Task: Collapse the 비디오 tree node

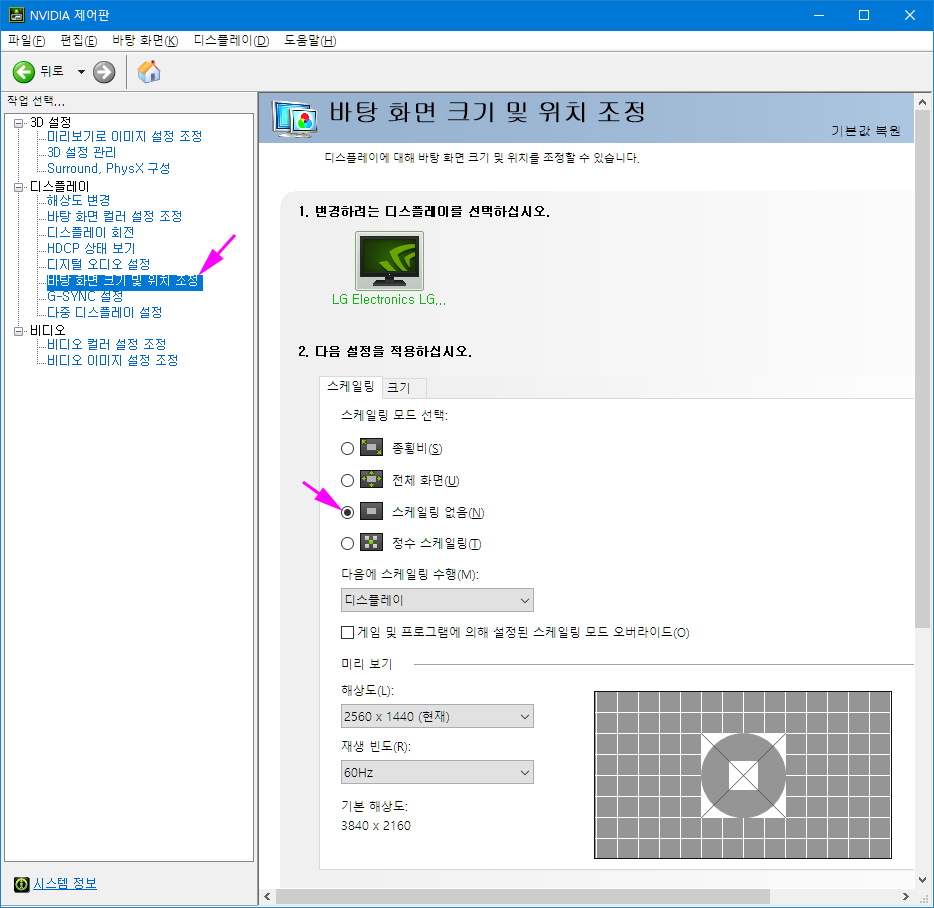Action: tap(18, 331)
